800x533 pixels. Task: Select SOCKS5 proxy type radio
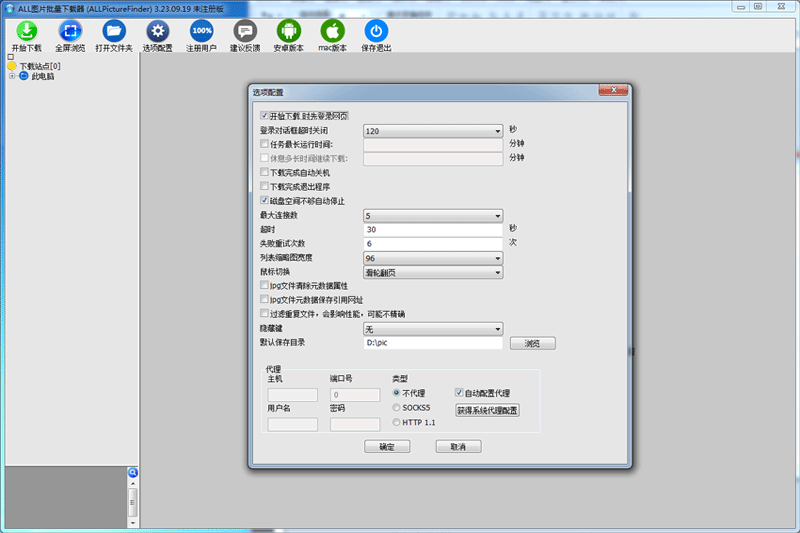(x=396, y=408)
